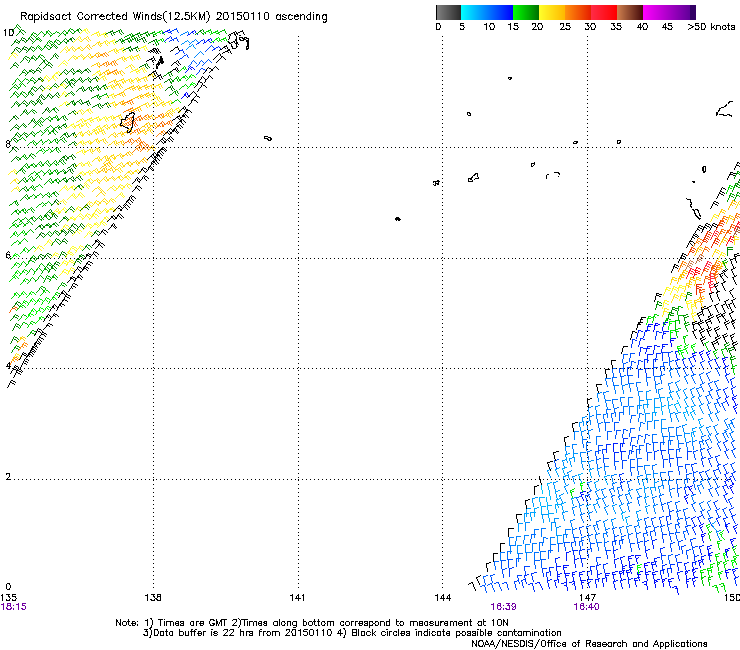Click the brown 35-40 knots color swatch

coord(630,12)
